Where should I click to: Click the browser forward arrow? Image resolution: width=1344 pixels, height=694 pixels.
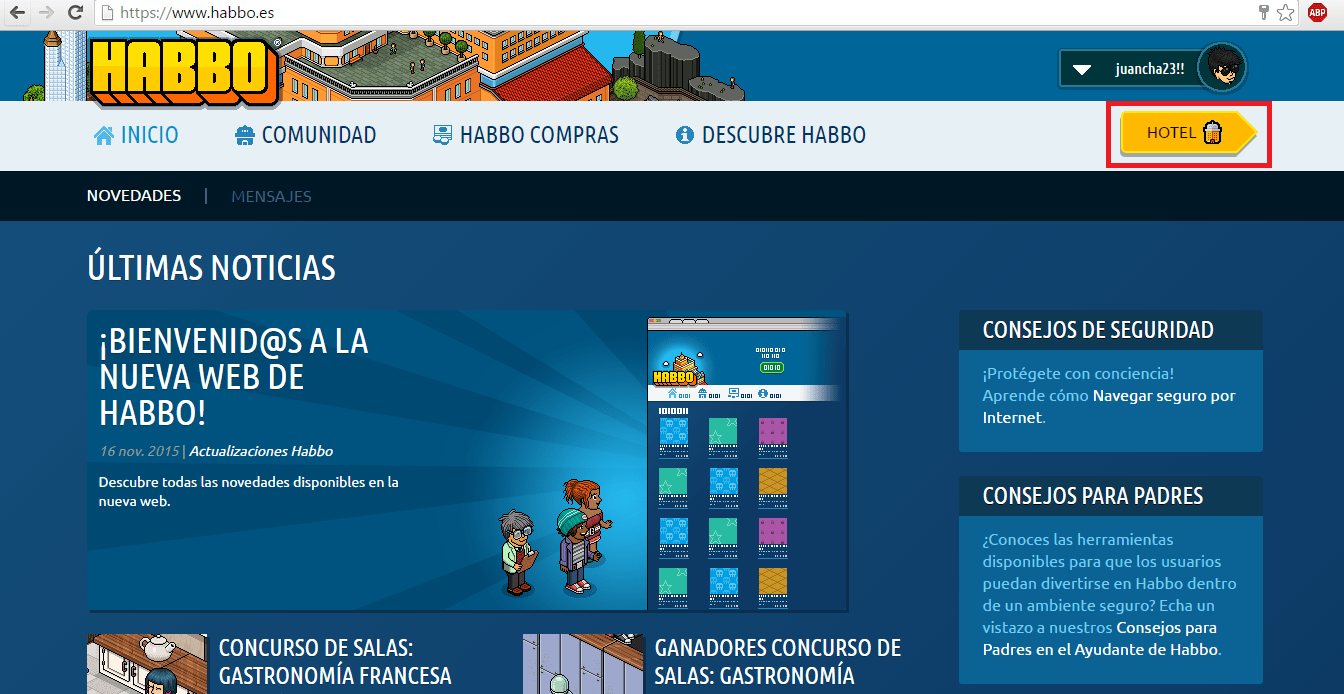tap(46, 13)
